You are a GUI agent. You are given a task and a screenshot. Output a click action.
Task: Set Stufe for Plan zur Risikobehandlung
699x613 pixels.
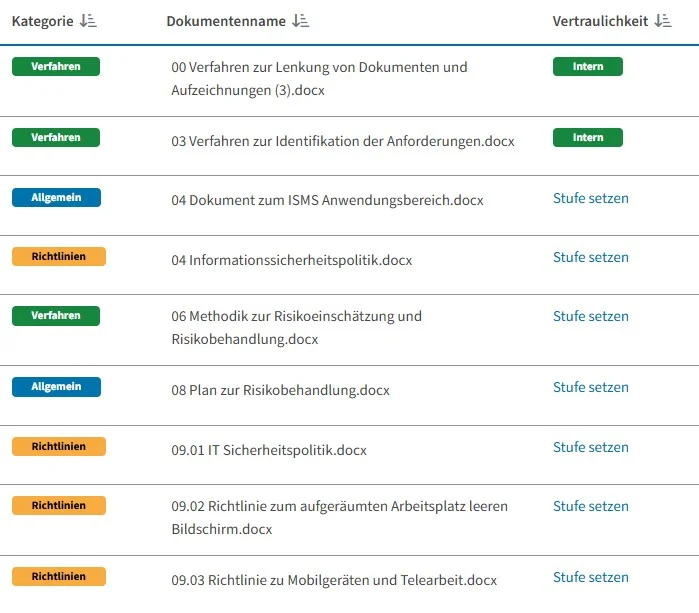590,387
